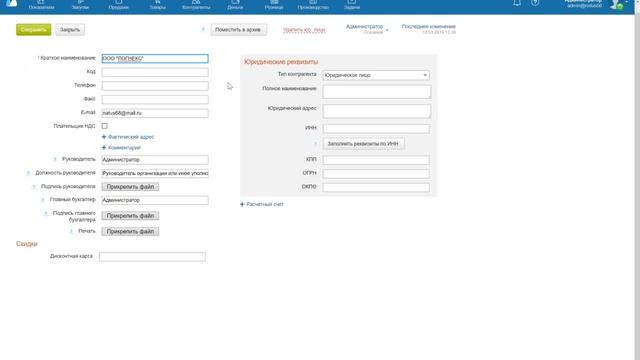Click the E-mail input field

[x=155, y=113]
